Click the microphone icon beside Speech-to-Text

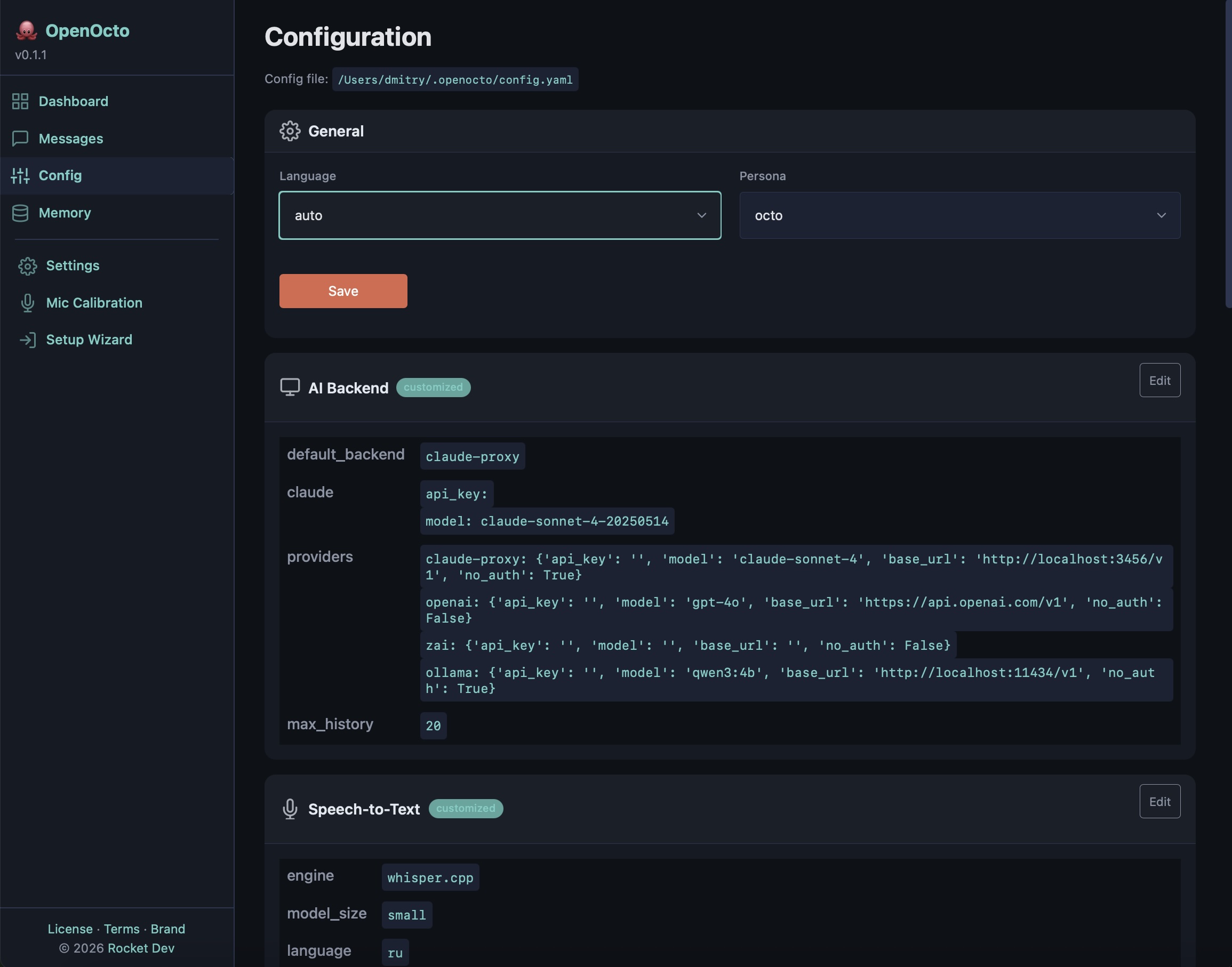tap(290, 809)
